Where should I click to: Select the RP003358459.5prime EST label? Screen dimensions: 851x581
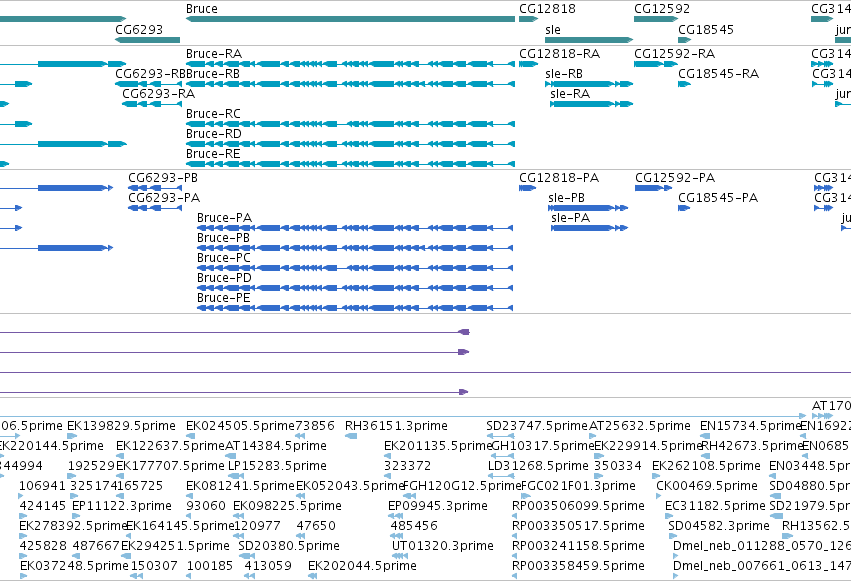pos(578,566)
